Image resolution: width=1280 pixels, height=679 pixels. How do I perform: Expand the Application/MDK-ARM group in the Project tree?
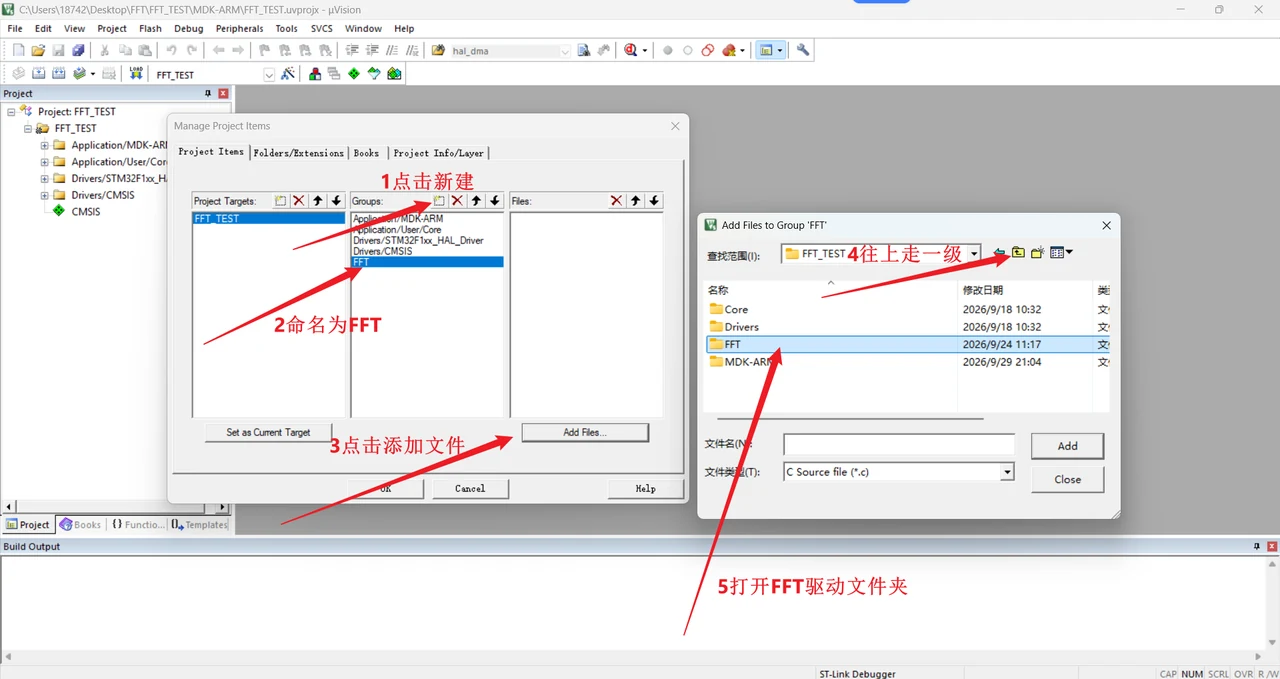44,145
